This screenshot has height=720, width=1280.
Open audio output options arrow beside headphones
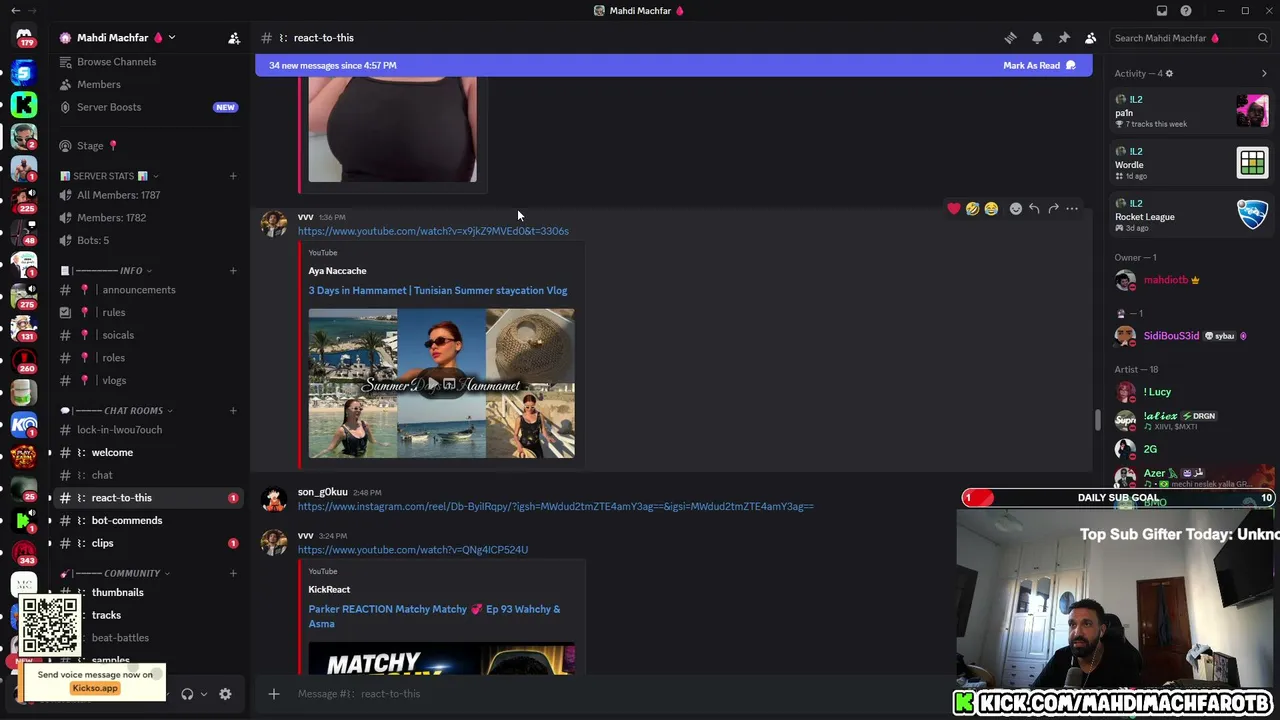tap(203, 694)
